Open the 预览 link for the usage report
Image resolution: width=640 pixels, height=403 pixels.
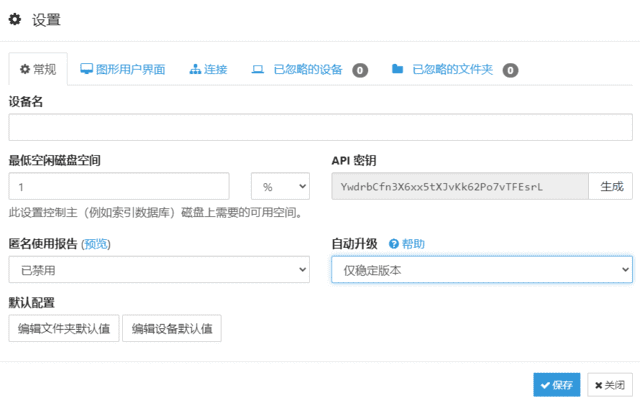pyautogui.click(x=96, y=244)
